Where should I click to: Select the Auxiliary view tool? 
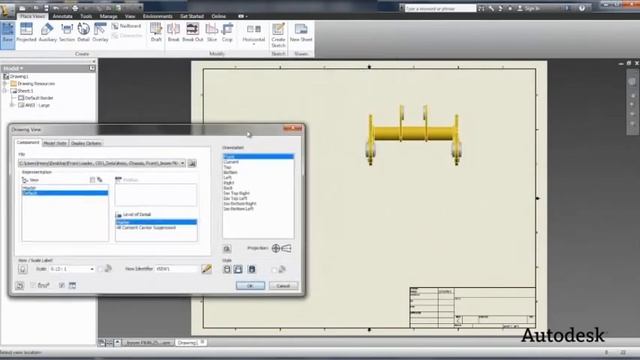click(47, 33)
